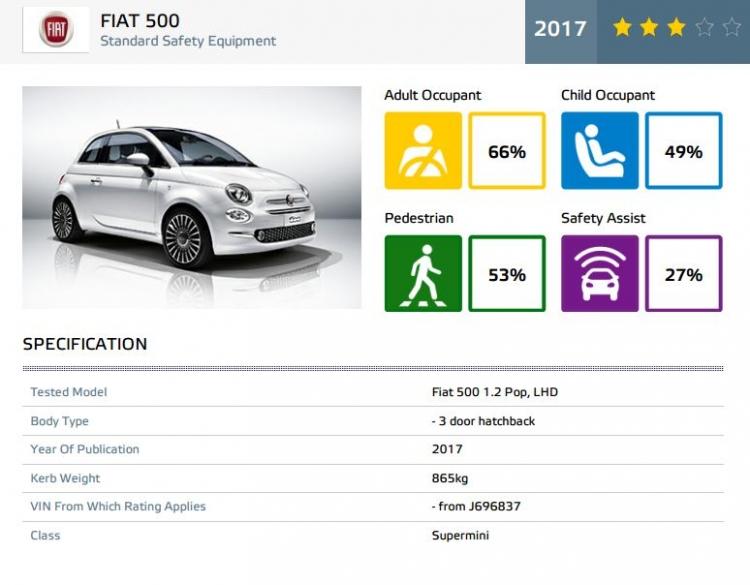Open the white Fiat 500 car photo
The height and width of the screenshot is (585, 750).
tap(192, 197)
